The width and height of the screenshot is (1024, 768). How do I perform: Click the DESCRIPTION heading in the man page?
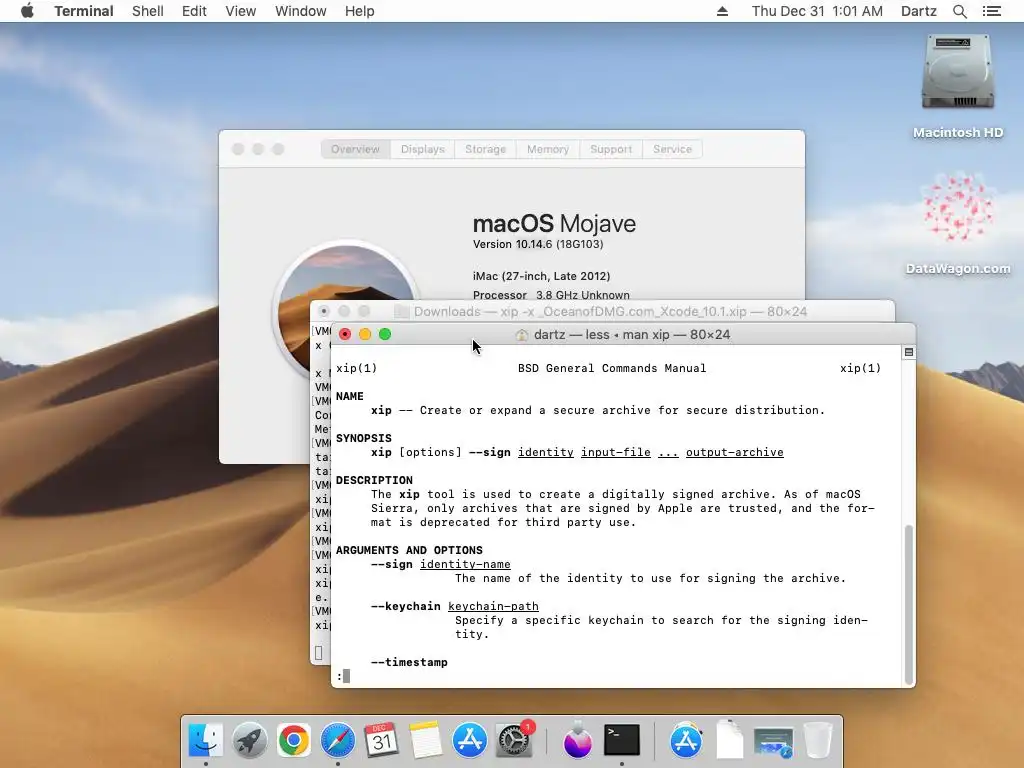point(374,480)
